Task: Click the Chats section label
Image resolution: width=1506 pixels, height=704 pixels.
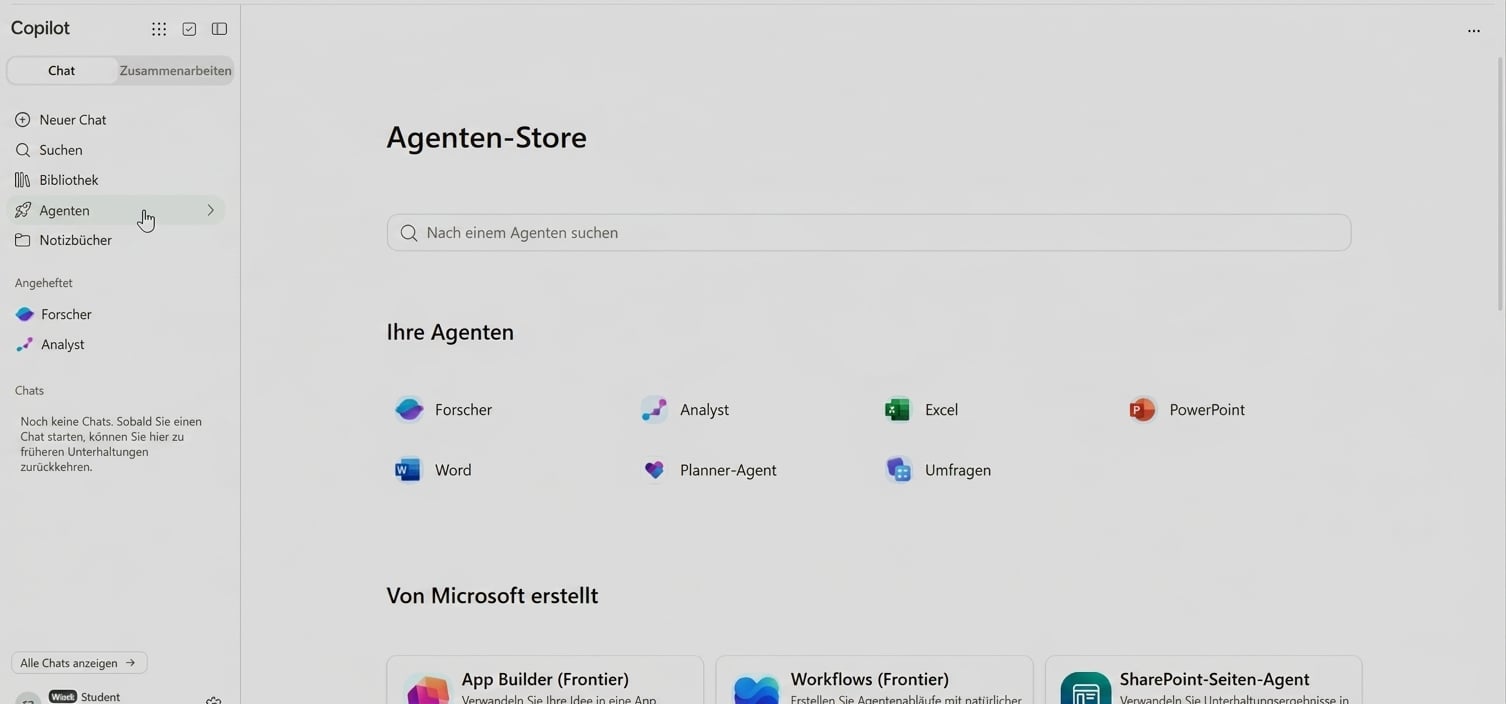Action: point(30,391)
